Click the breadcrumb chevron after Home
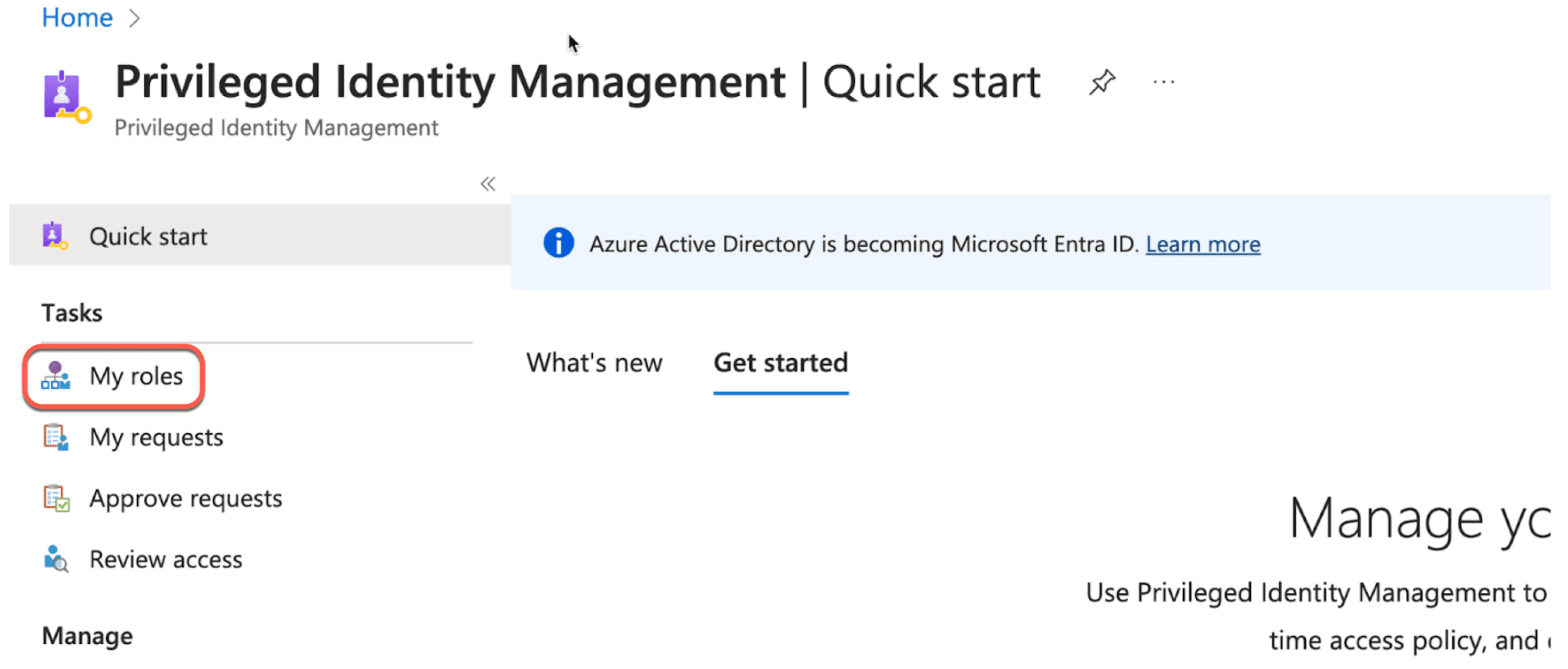This screenshot has width=1568, height=669. point(134,18)
